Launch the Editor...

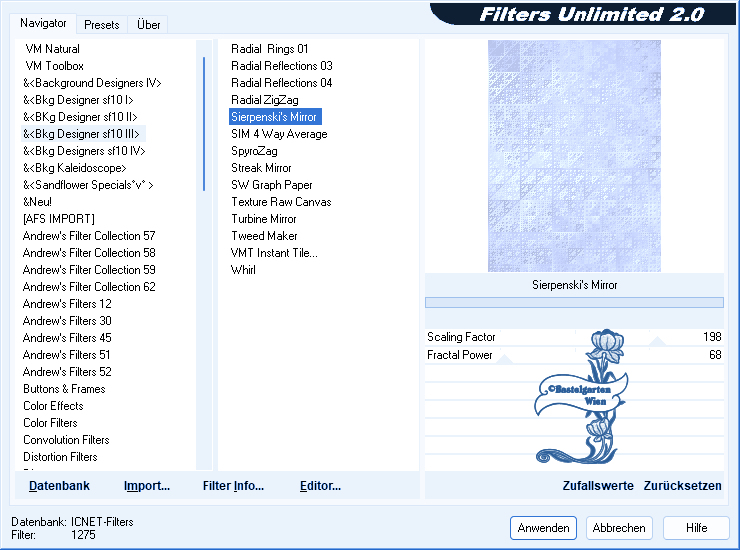click(x=320, y=486)
